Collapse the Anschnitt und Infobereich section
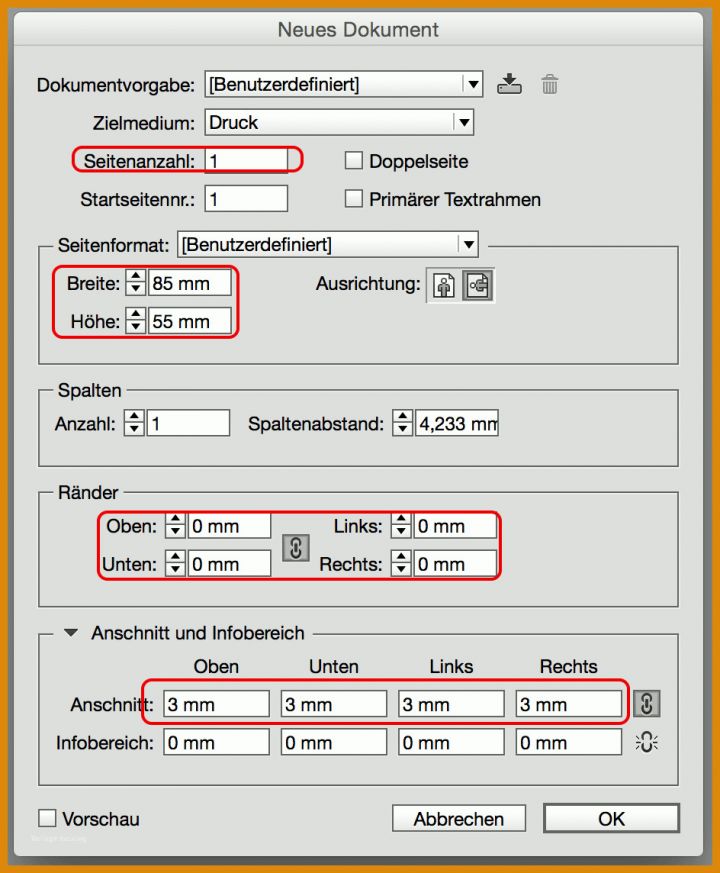This screenshot has height=873, width=720. click(71, 632)
